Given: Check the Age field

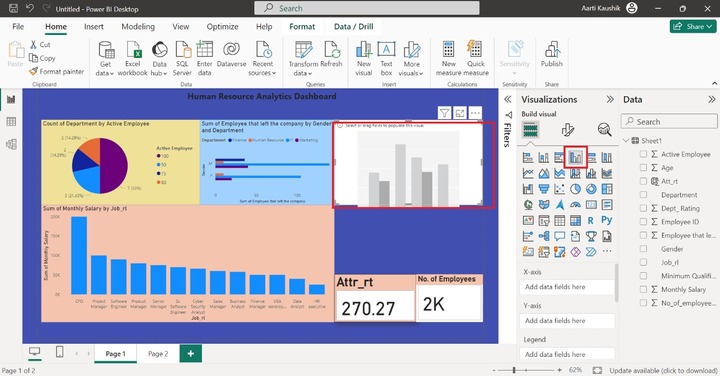Looking at the screenshot, I should coord(643,168).
